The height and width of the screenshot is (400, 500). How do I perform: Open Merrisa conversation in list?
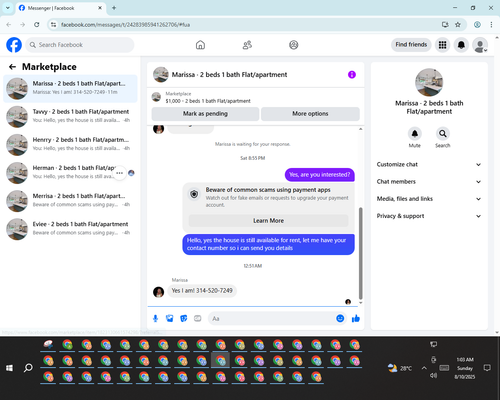[70, 201]
